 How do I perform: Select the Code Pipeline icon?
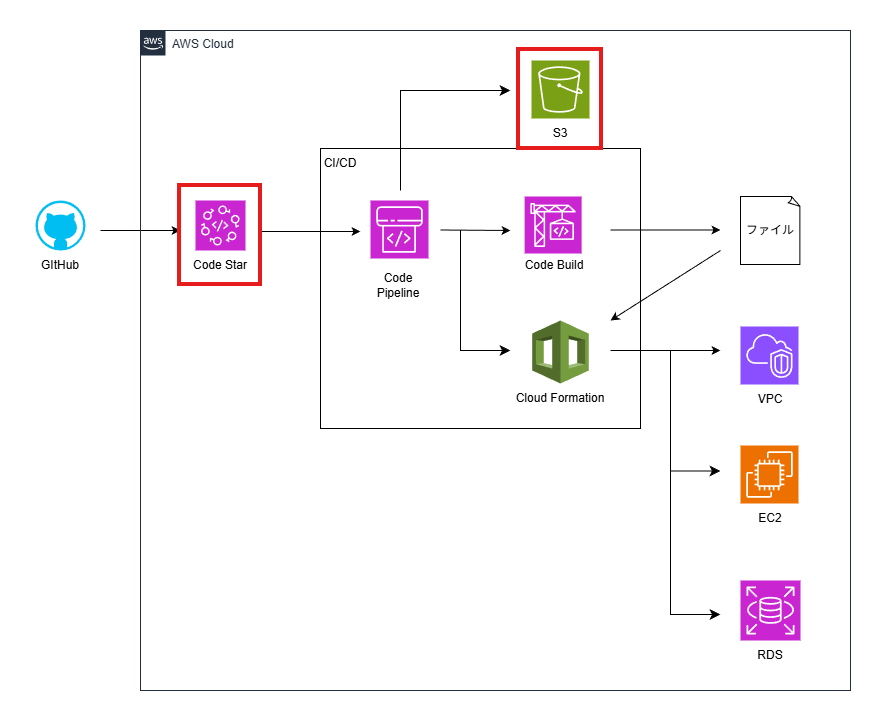(x=399, y=230)
